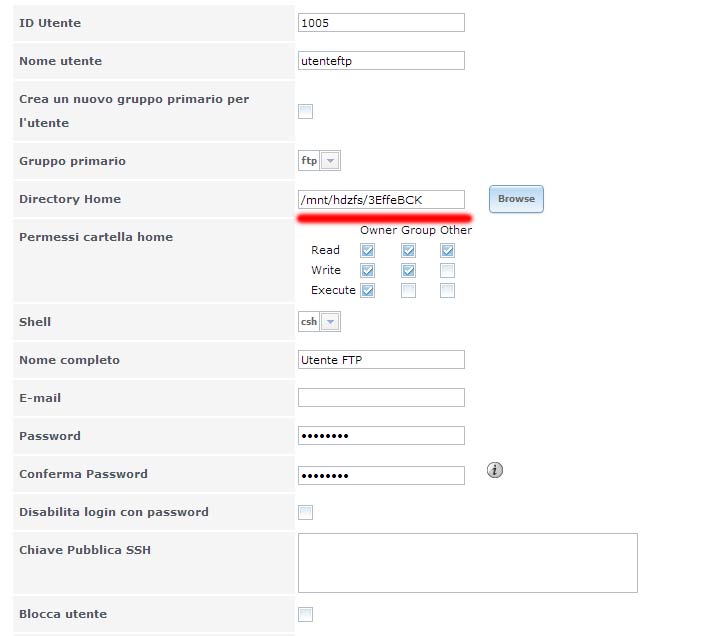The height and width of the screenshot is (636, 703).
Task: Toggle Group Write permission checkbox
Action: 408,270
